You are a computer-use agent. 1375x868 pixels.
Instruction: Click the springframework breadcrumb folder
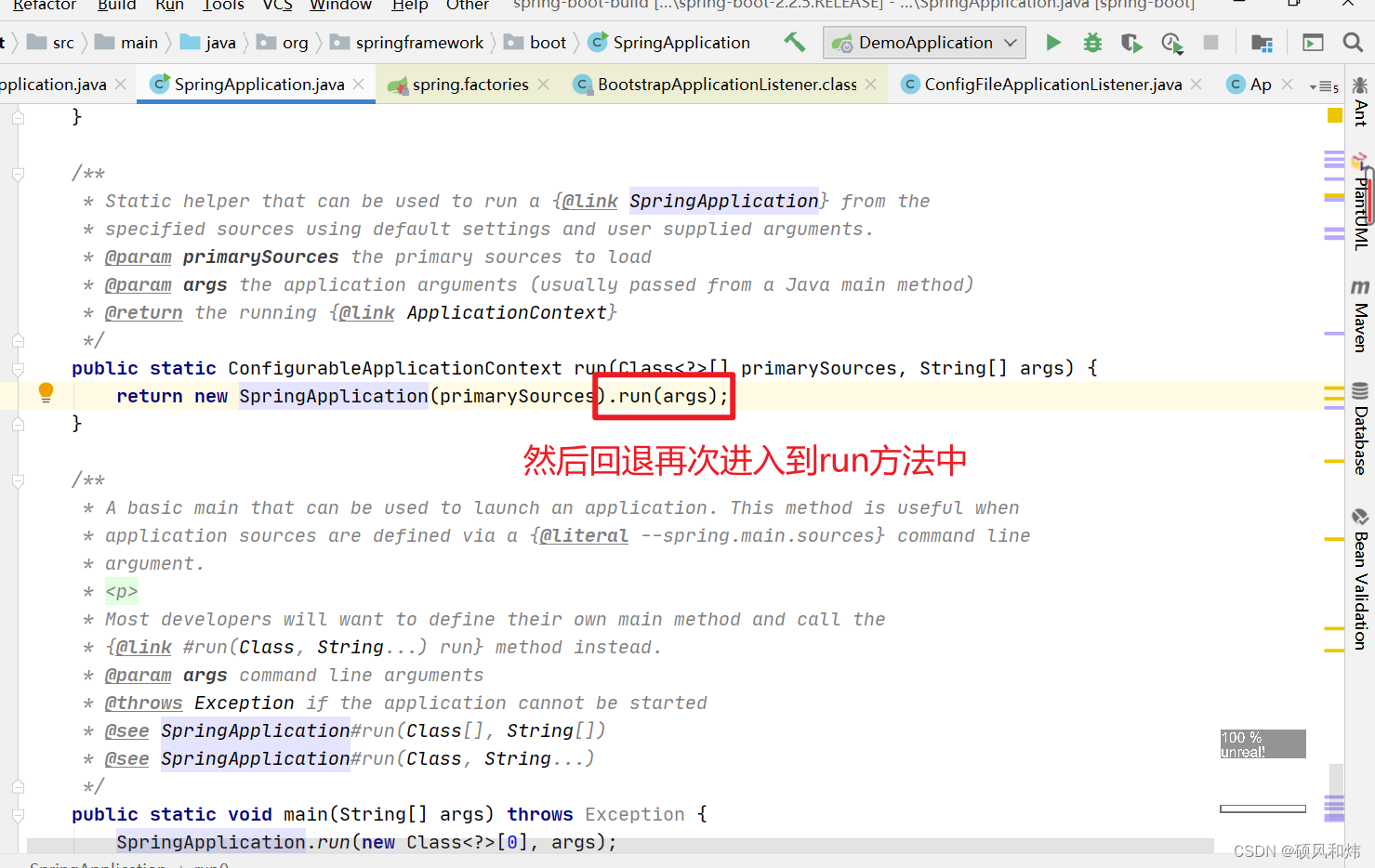(407, 43)
